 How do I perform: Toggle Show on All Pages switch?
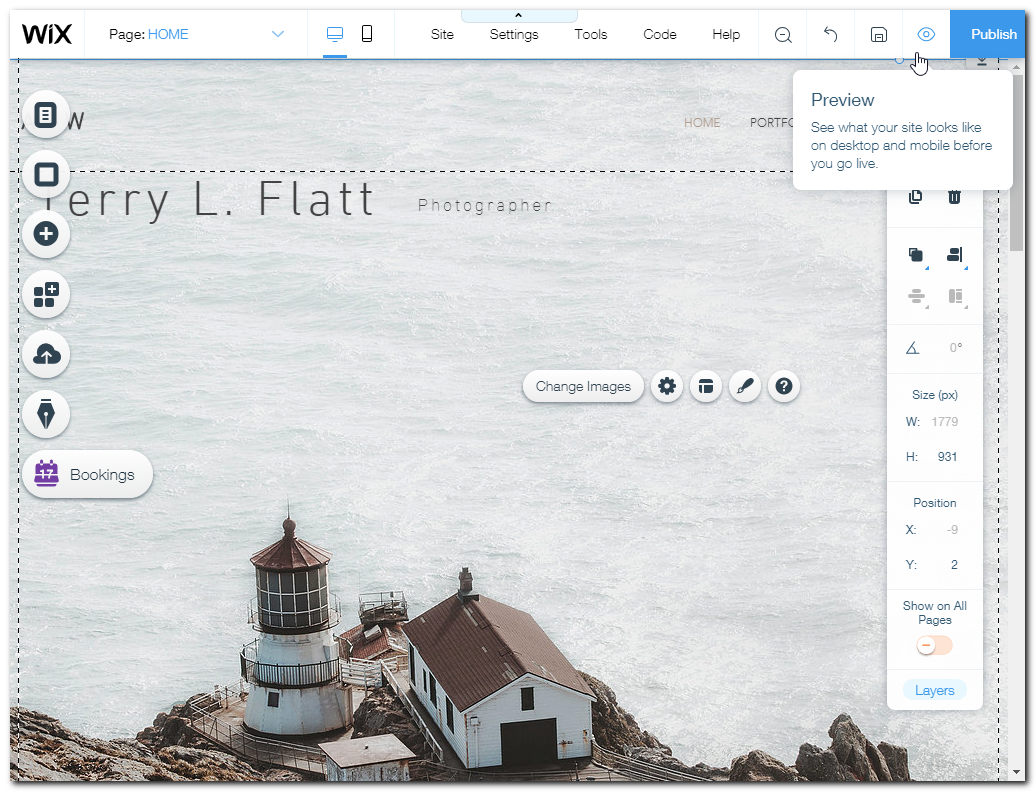tap(934, 646)
